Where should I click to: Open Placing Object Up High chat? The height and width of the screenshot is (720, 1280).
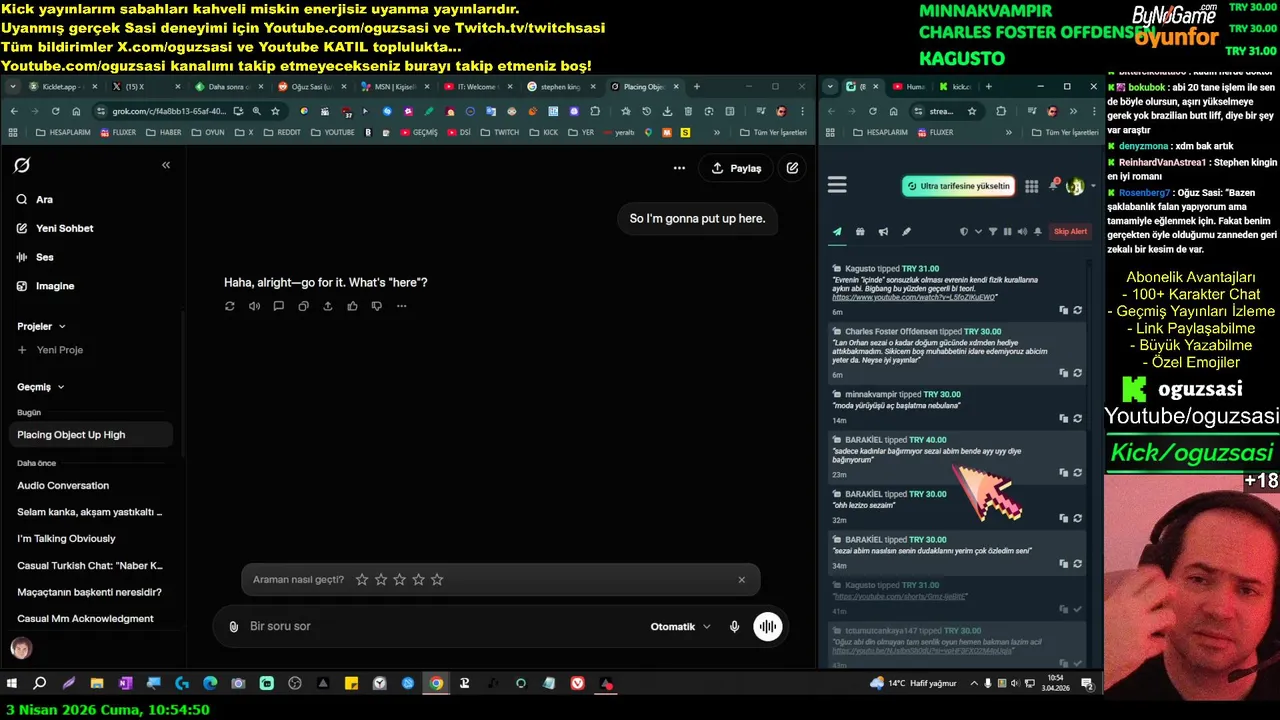(x=92, y=435)
